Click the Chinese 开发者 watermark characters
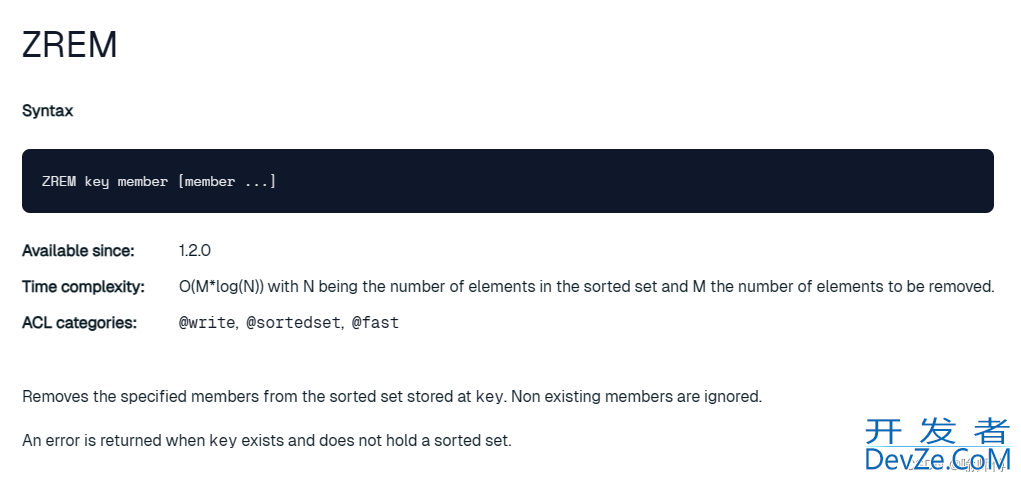Screen dimensions: 1021x481 (938, 432)
